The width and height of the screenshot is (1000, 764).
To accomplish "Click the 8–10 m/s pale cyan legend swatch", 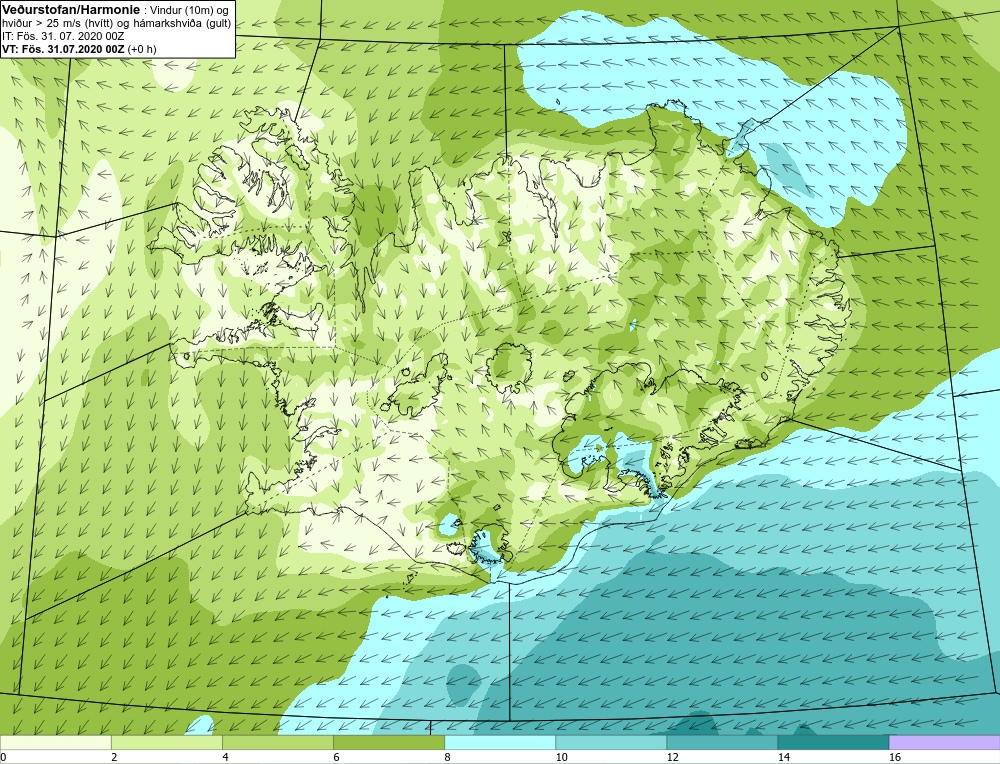I will pyautogui.click(x=499, y=742).
